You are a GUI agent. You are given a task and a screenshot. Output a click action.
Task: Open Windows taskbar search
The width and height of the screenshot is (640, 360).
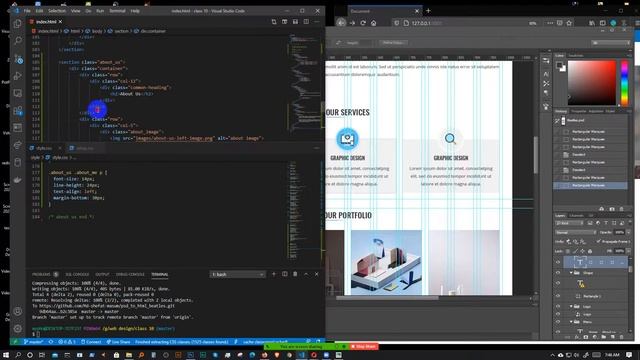(x=18, y=355)
